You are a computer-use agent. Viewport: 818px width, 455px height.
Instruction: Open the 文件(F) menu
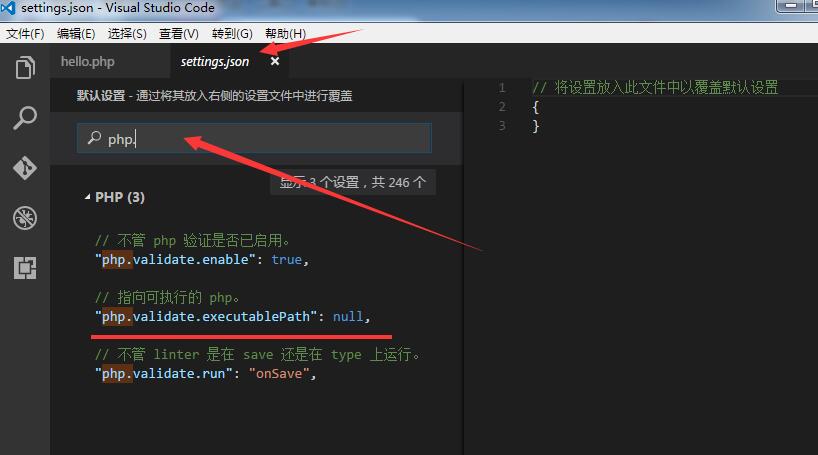click(25, 34)
